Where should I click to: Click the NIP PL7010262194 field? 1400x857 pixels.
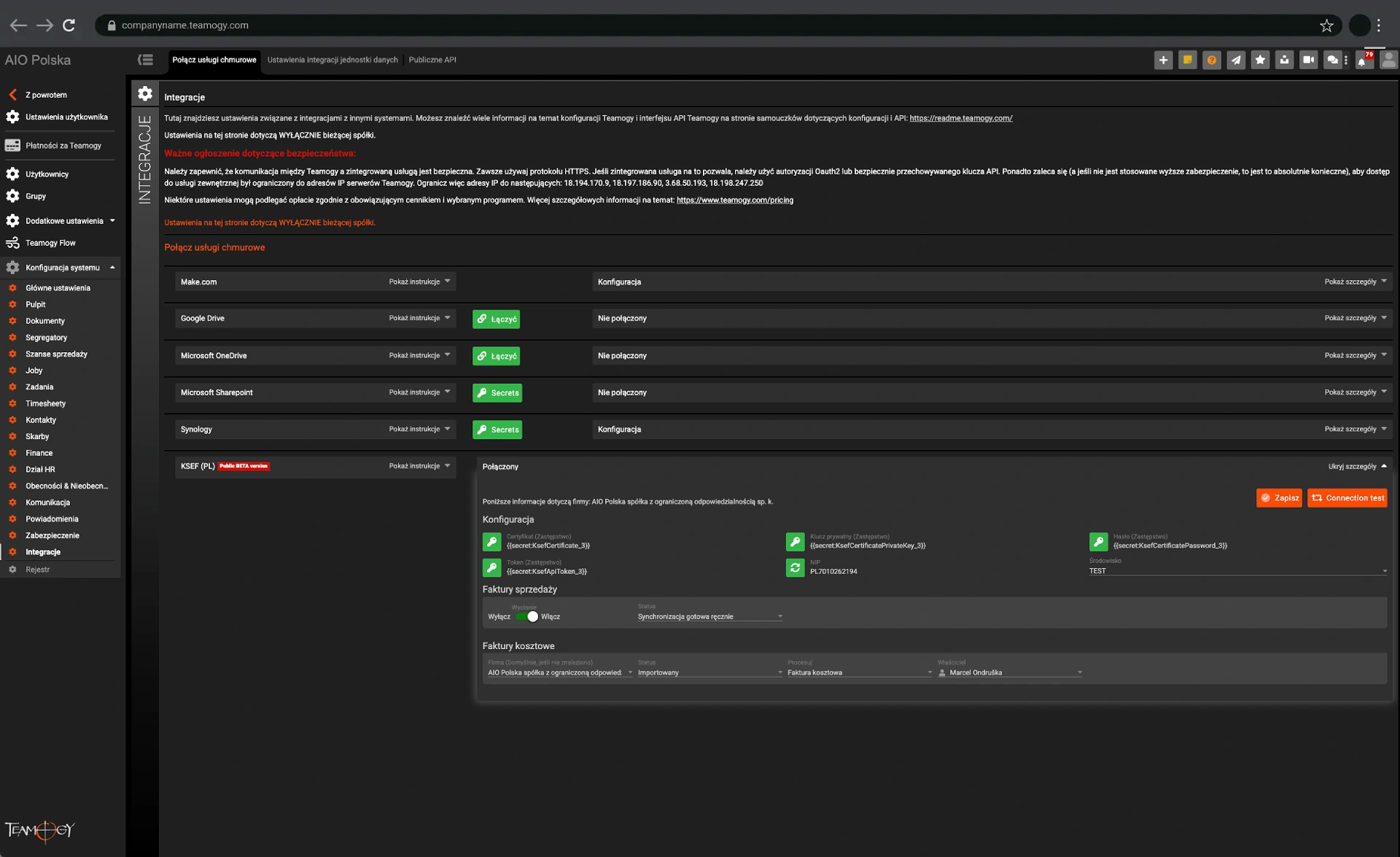[833, 571]
